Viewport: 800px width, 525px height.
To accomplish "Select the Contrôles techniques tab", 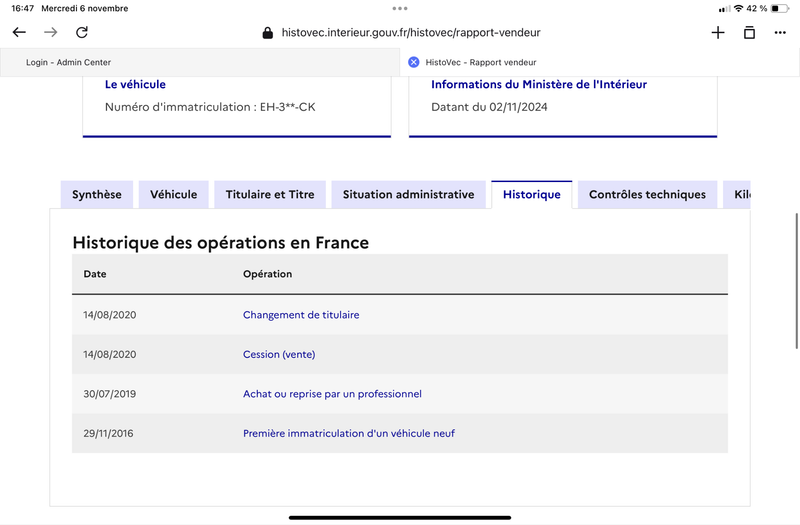I will tap(647, 194).
